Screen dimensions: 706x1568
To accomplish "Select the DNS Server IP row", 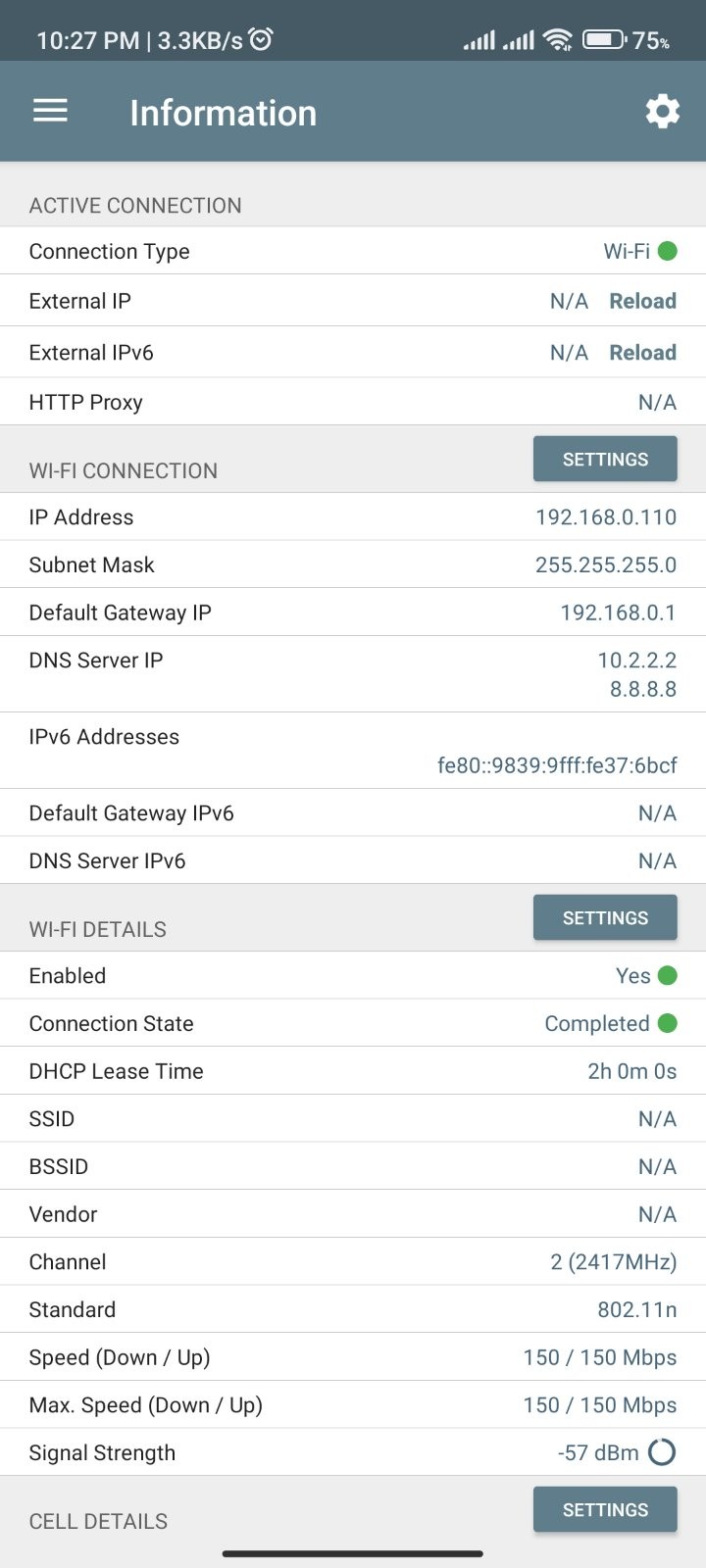I will coord(353,674).
